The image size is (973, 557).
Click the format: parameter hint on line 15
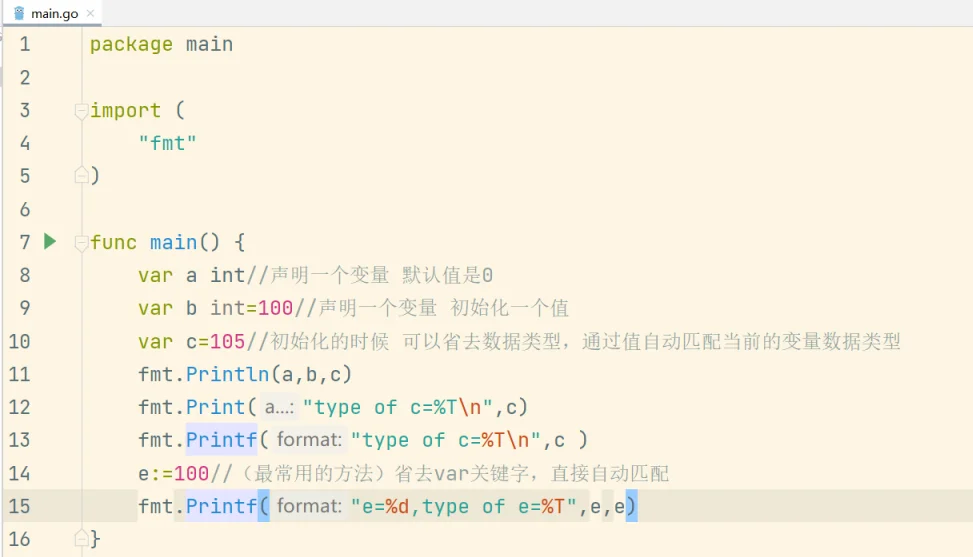309,506
